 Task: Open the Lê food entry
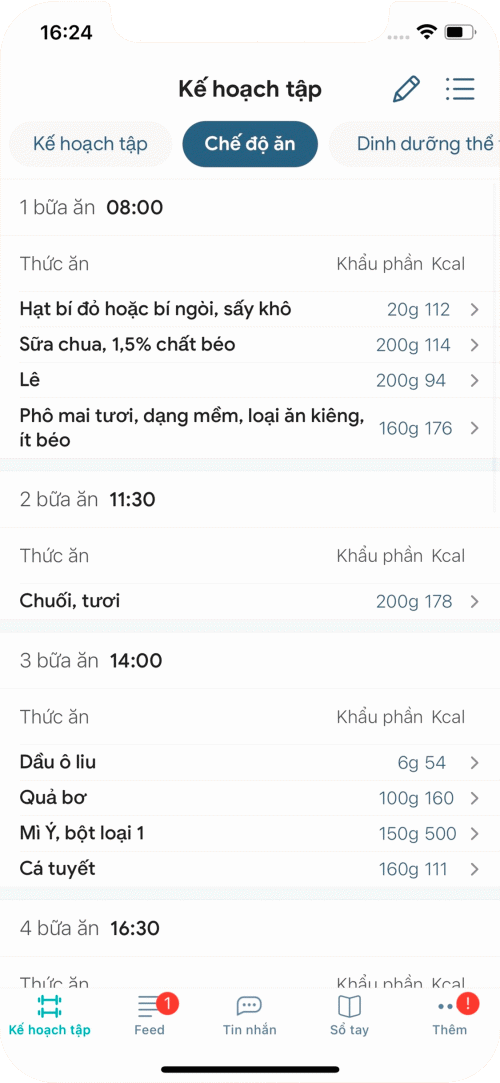tap(250, 381)
